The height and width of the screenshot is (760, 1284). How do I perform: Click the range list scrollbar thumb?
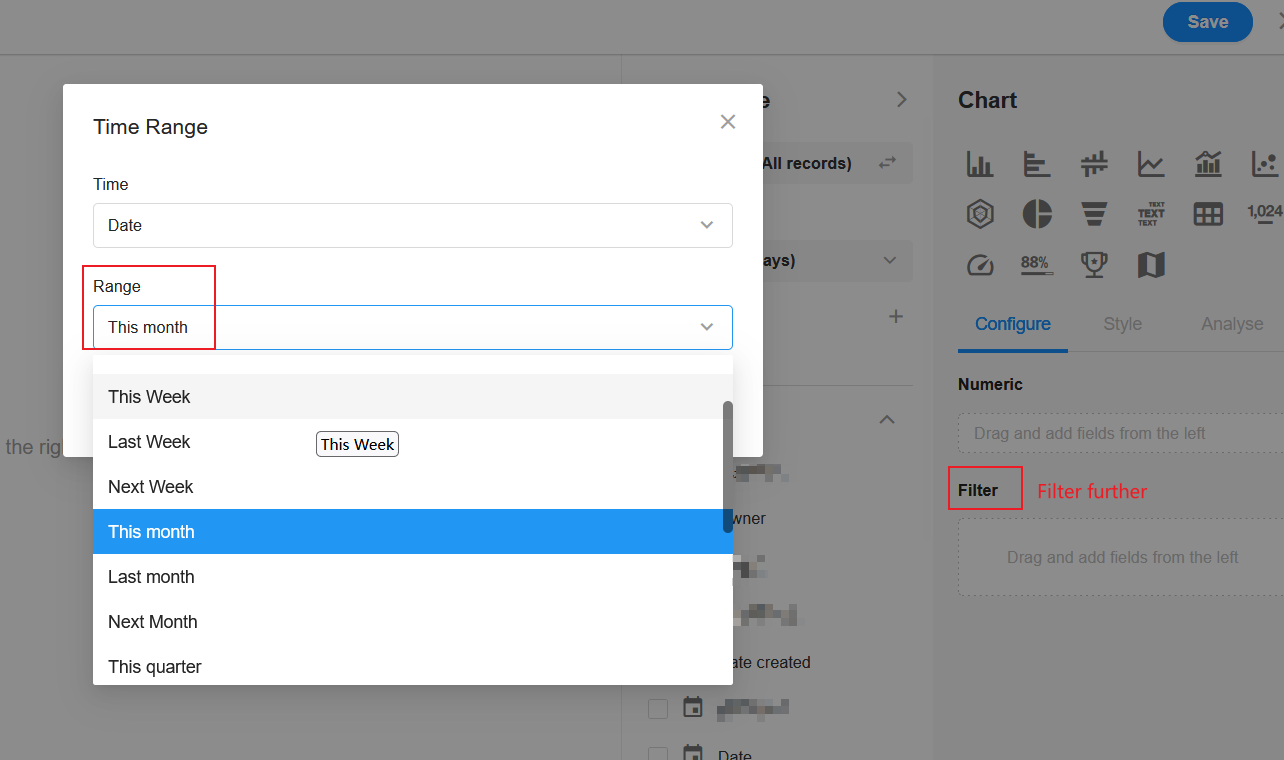click(x=728, y=466)
